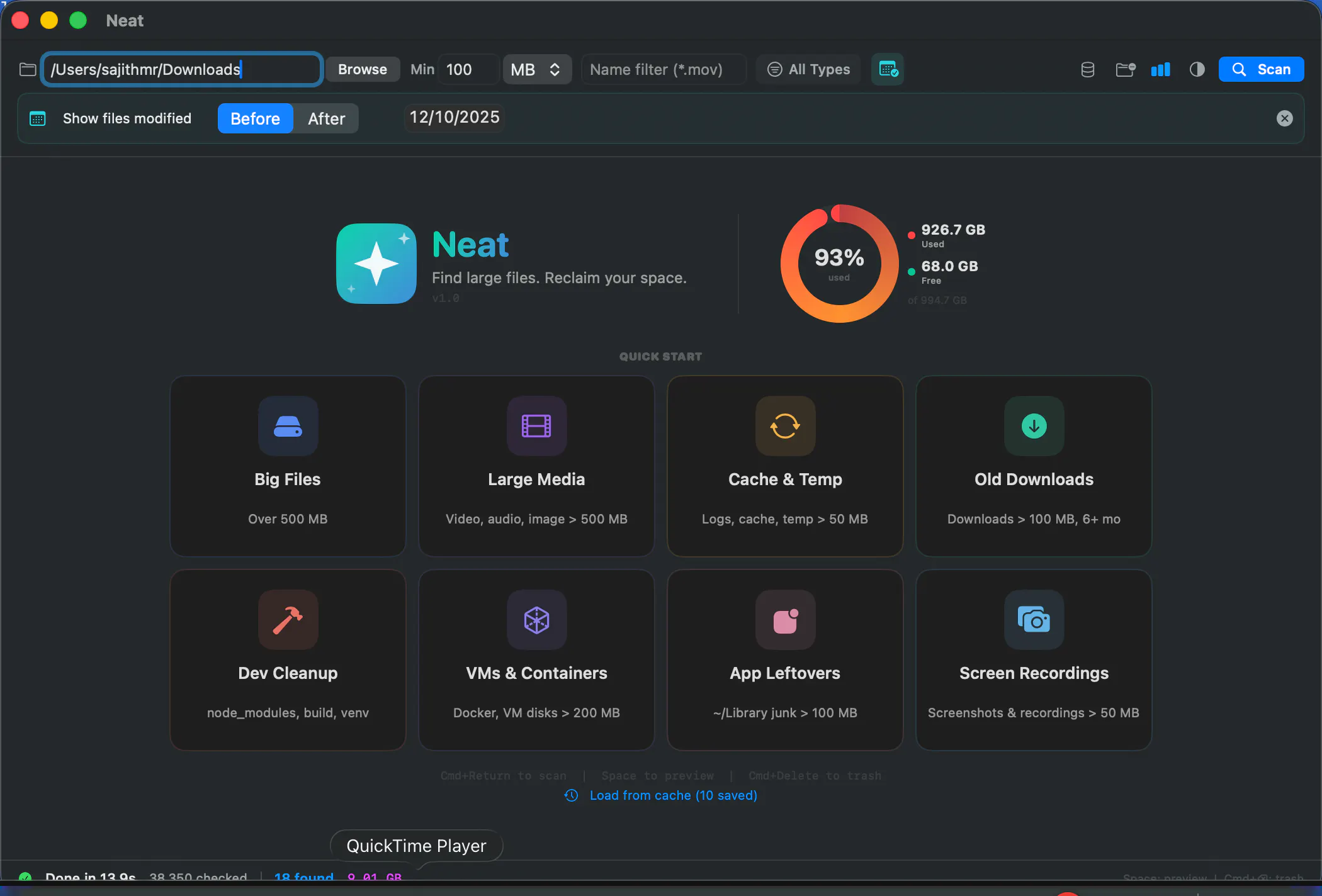Click the Neat sparkle app logo
The width and height of the screenshot is (1322, 896).
376,264
